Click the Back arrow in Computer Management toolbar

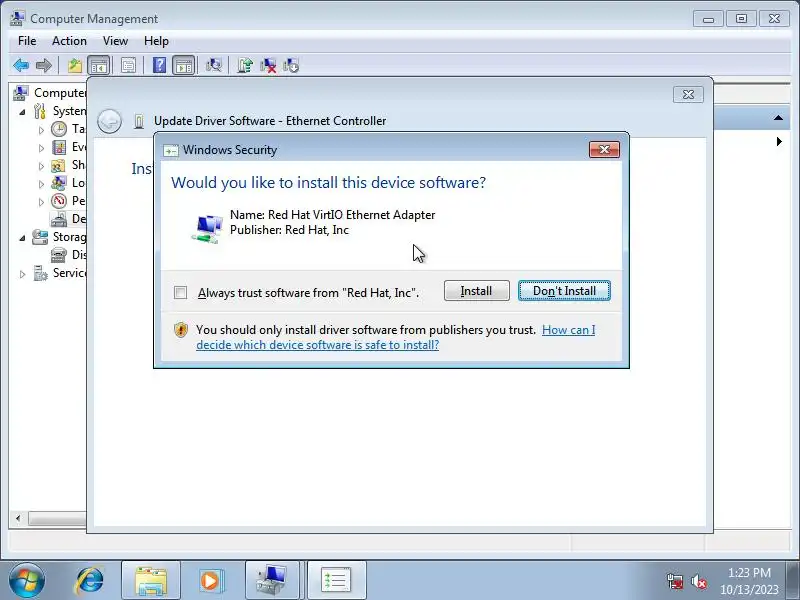(21, 65)
